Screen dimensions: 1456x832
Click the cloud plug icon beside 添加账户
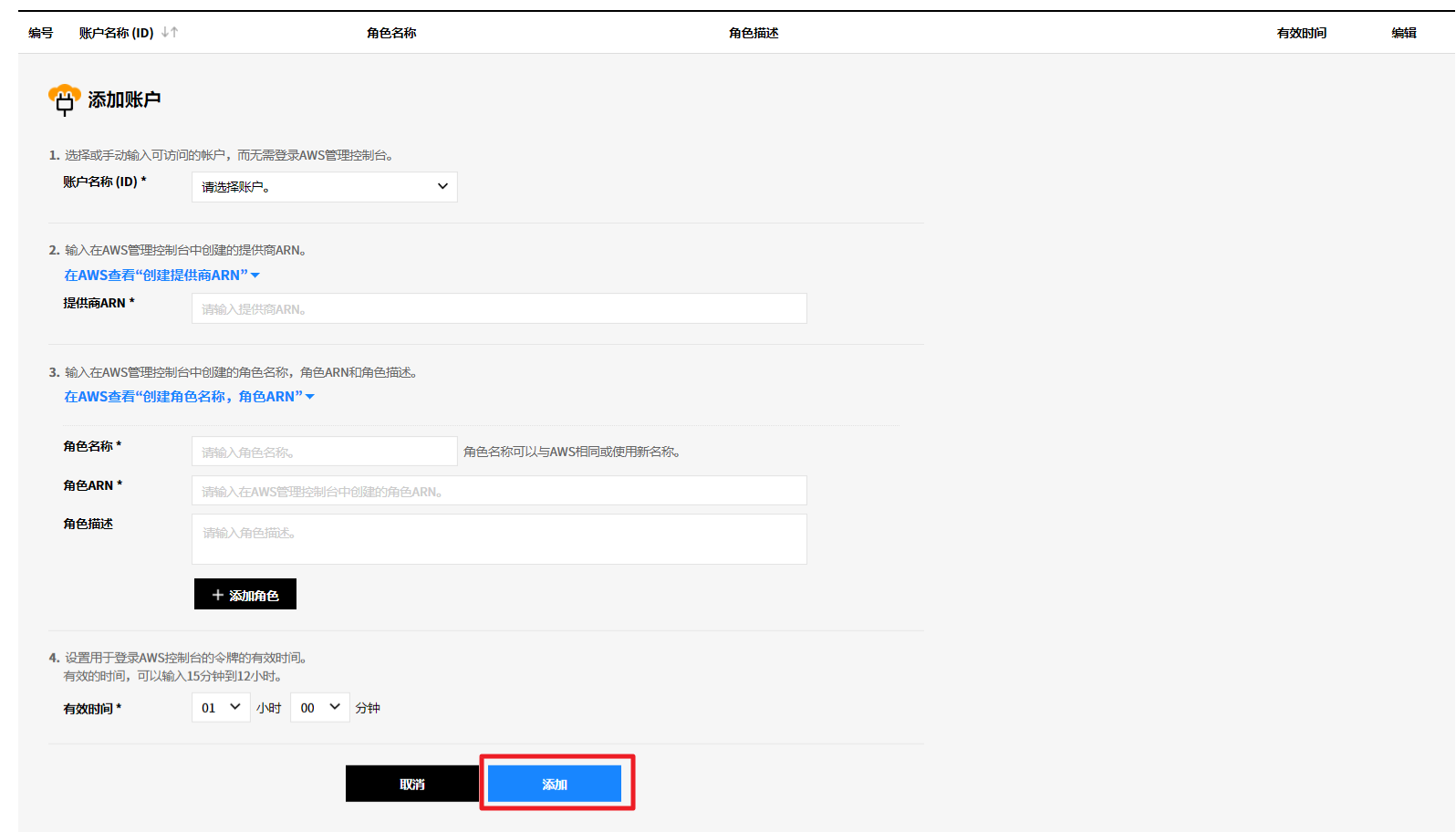pyautogui.click(x=64, y=99)
